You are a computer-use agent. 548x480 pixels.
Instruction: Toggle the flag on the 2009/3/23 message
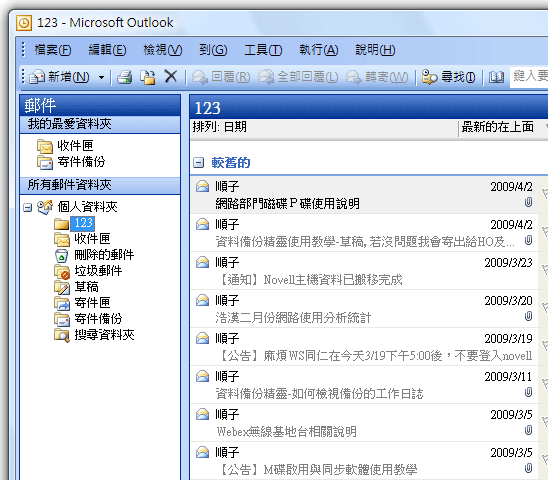(544, 270)
